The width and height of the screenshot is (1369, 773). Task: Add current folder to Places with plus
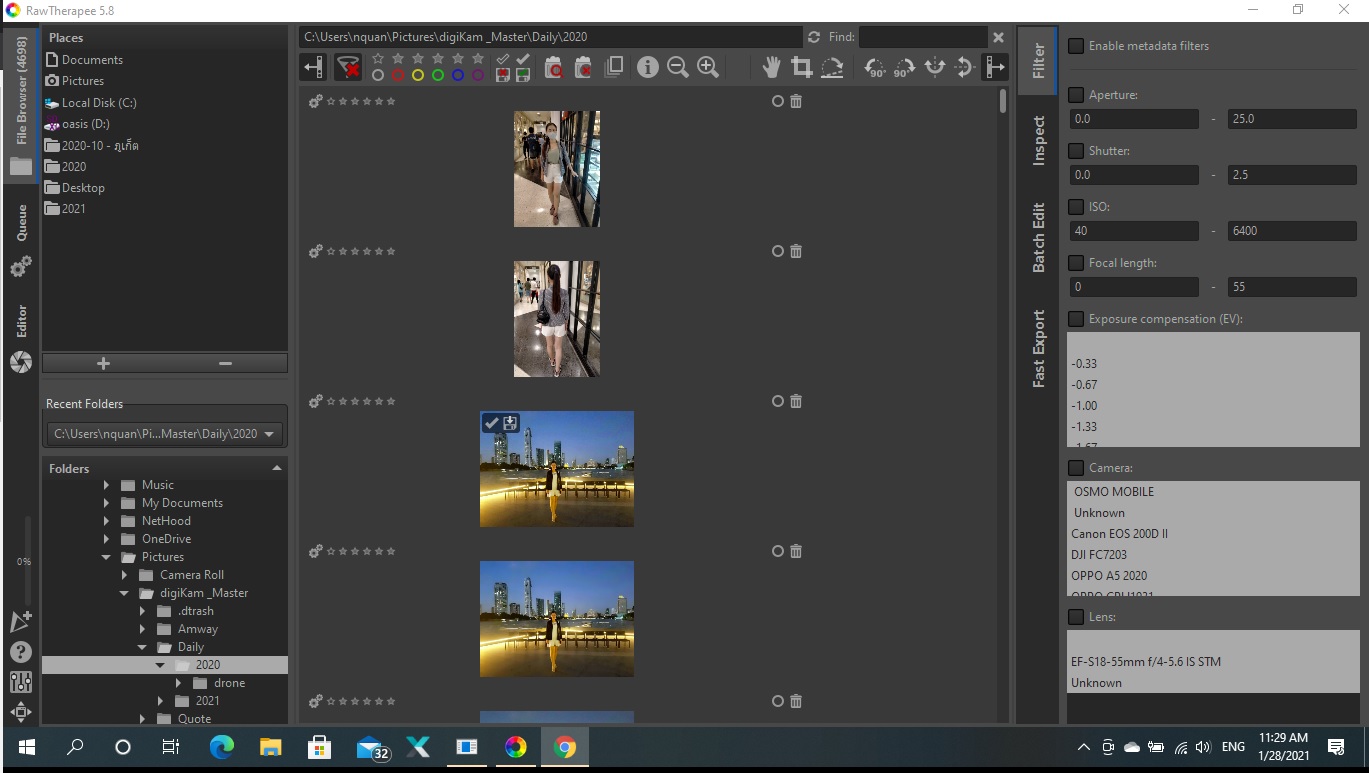click(x=103, y=363)
